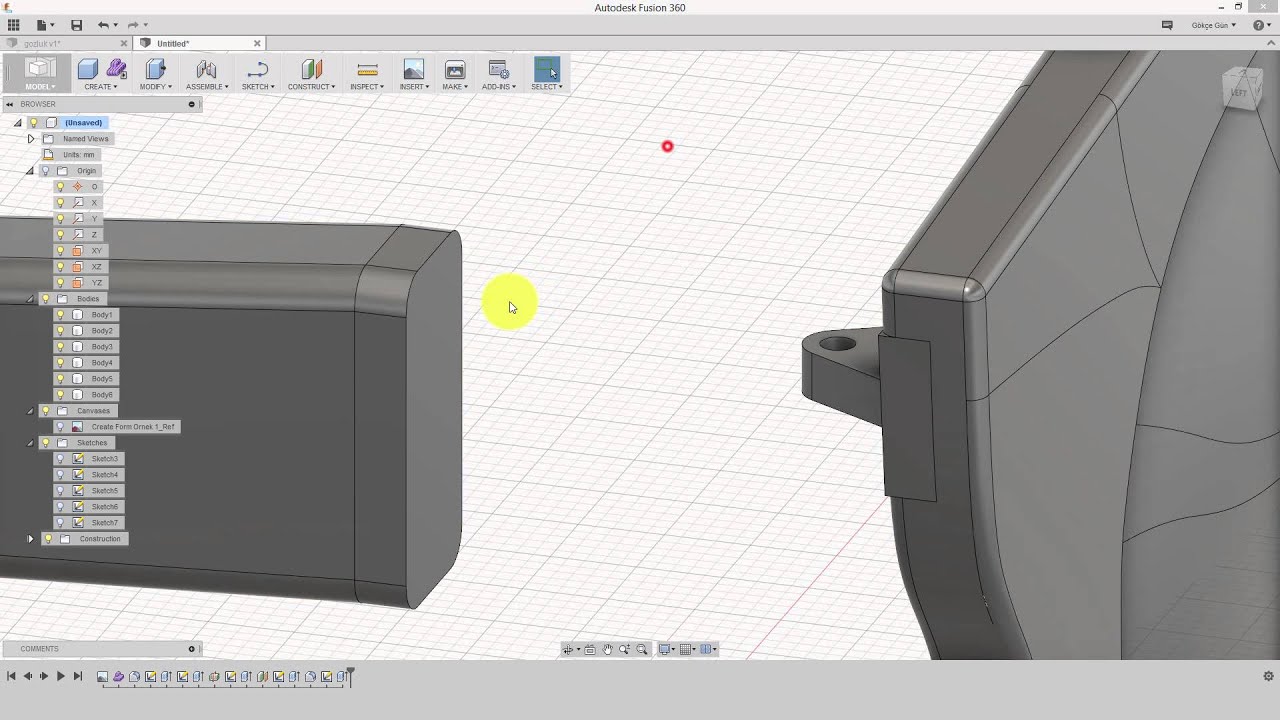
Task: Open the MODIFY menu
Action: 155,87
